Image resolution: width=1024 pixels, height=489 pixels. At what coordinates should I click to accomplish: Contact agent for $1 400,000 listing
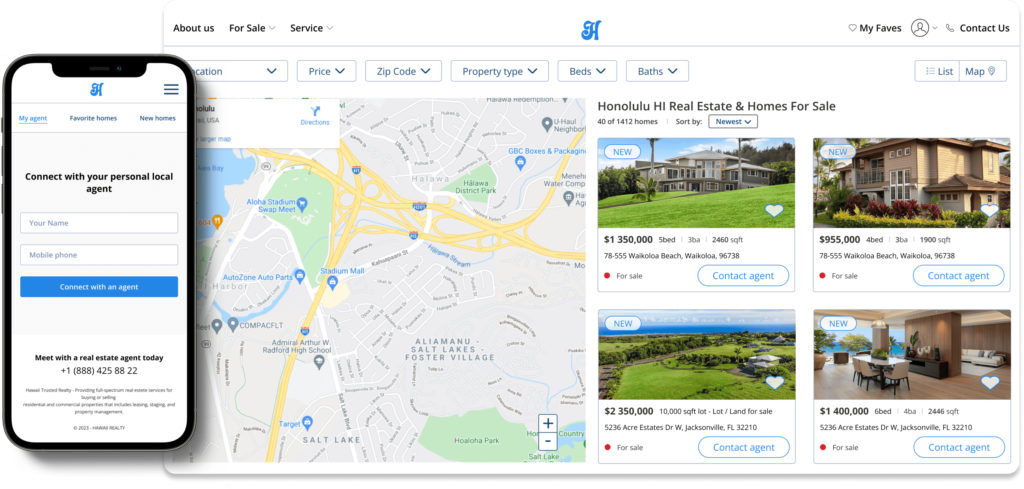pos(959,447)
